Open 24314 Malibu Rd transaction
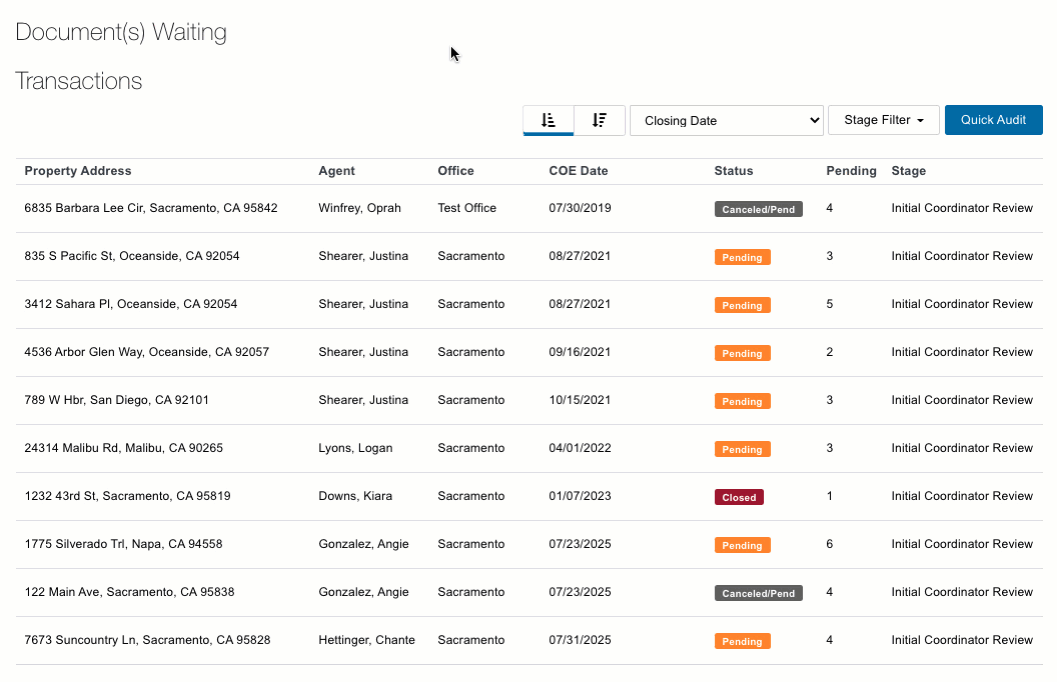This screenshot has height=682, width=1057. [123, 448]
